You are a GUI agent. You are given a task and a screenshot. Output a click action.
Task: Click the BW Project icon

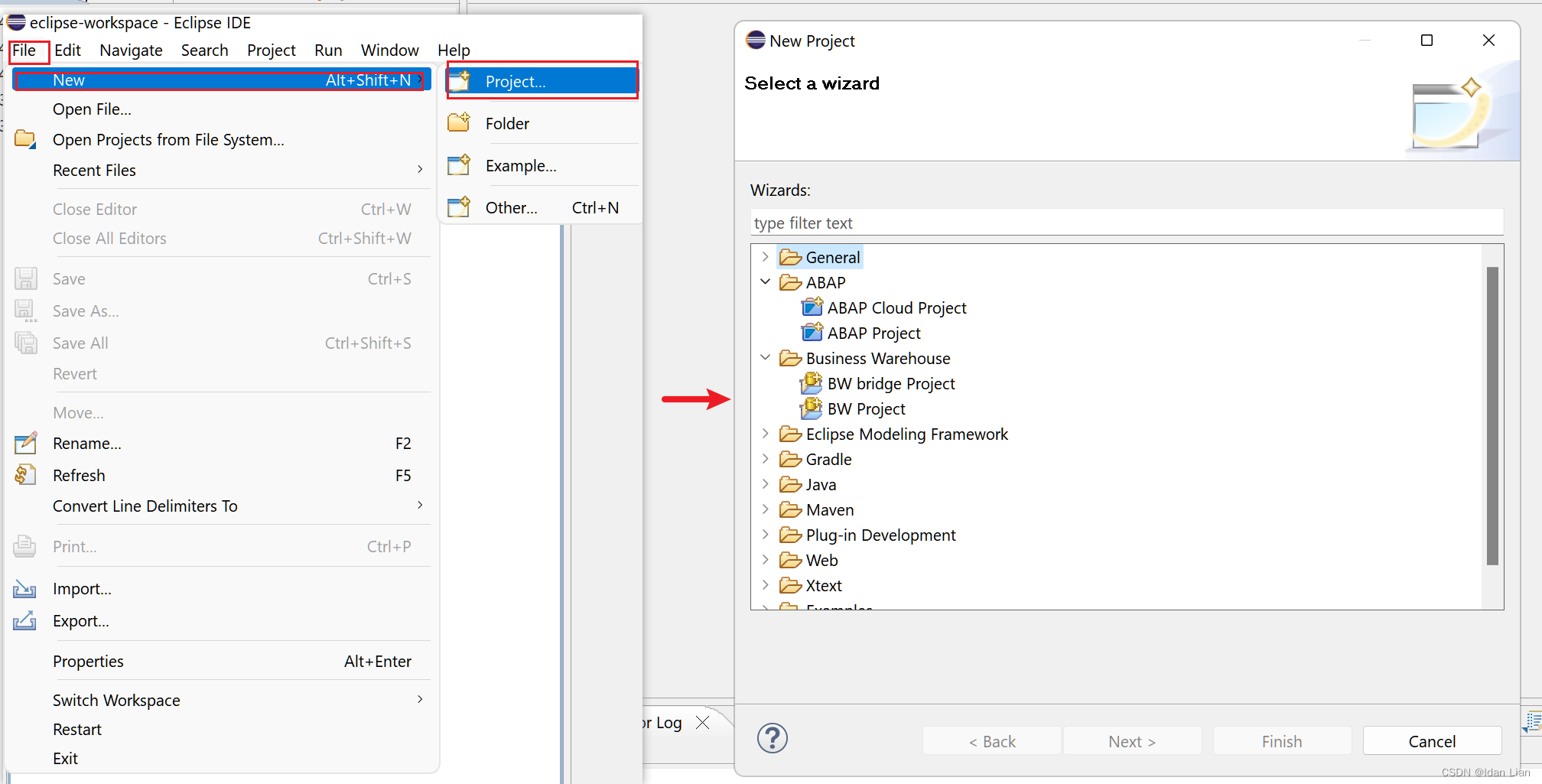[812, 408]
